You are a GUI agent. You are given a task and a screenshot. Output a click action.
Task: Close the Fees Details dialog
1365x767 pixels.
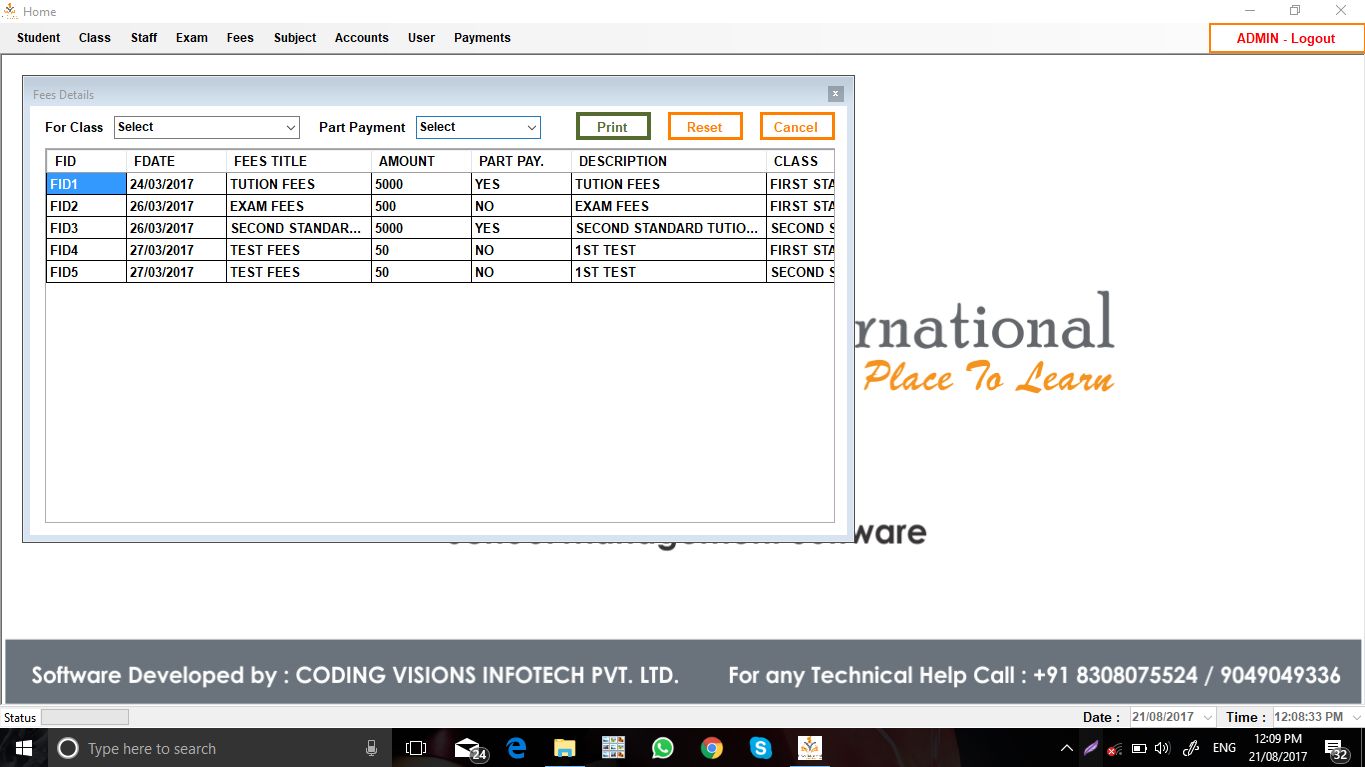click(x=835, y=94)
